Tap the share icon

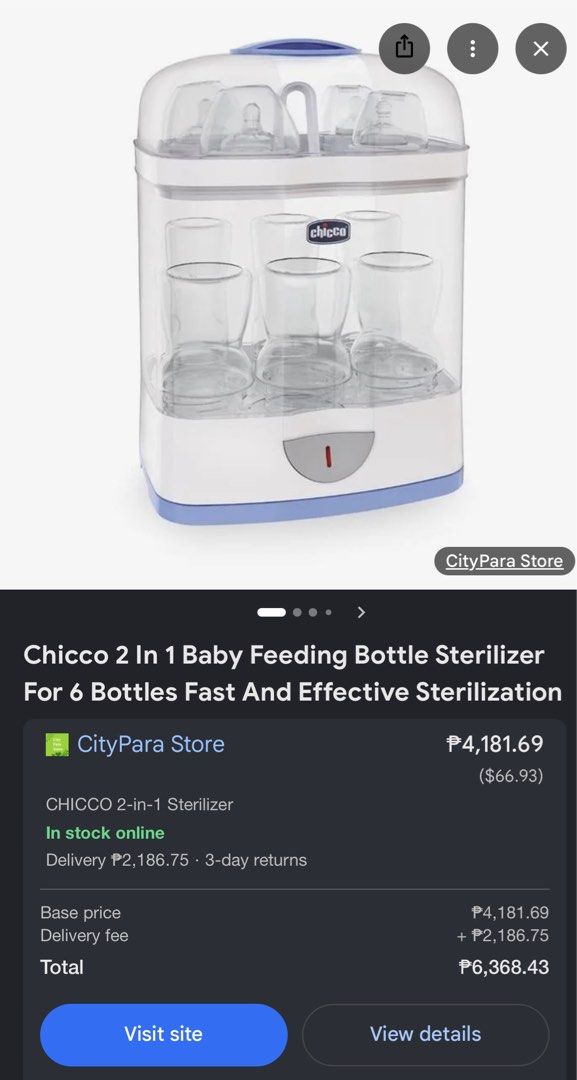point(404,48)
